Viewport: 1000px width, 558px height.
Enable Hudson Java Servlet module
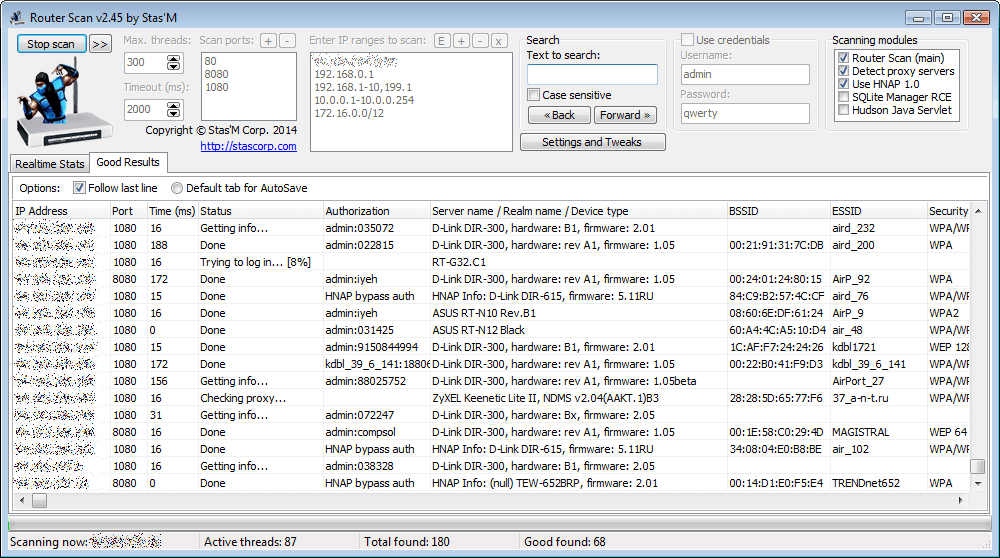[x=843, y=110]
